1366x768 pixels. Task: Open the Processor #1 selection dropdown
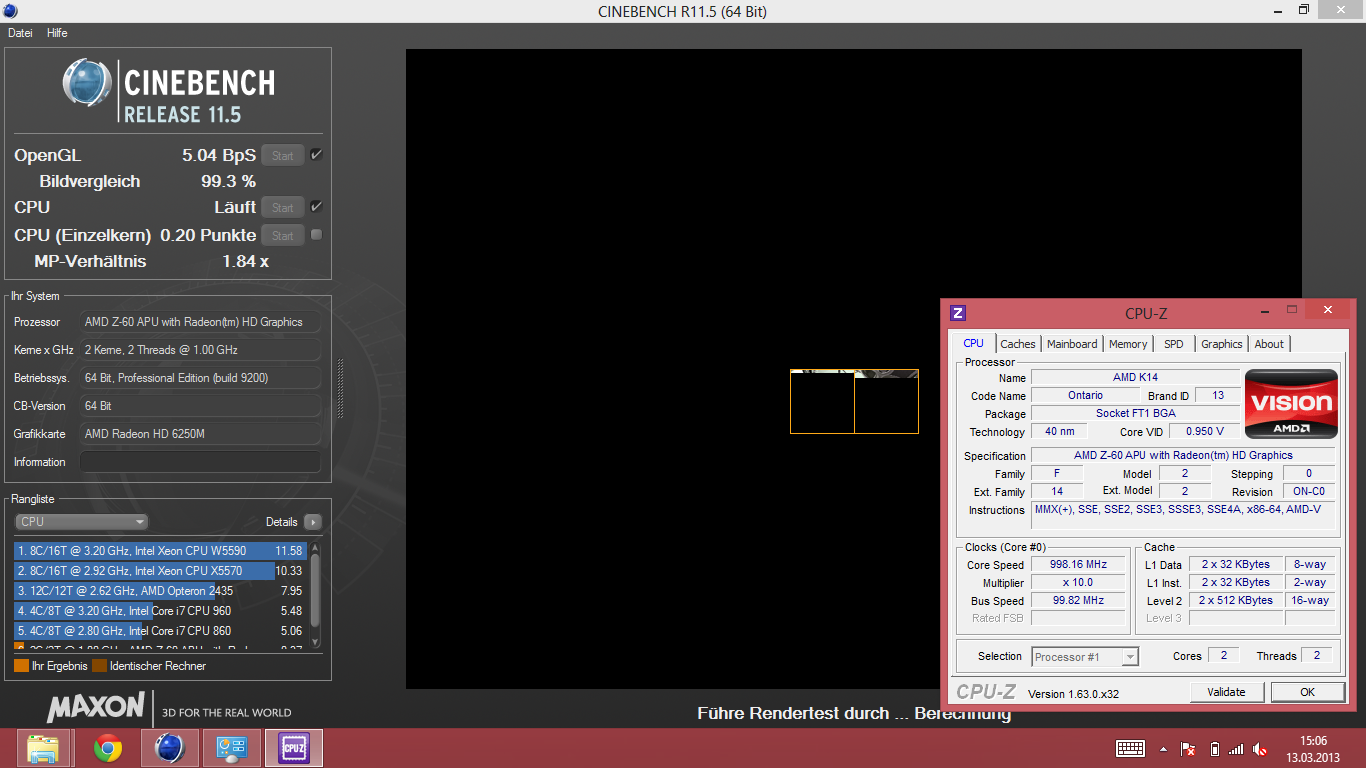[x=1085, y=657]
